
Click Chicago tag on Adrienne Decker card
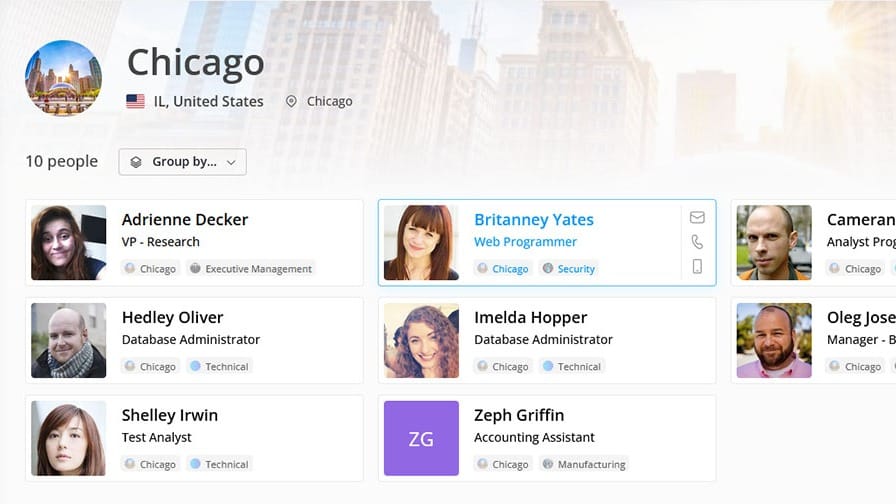pyautogui.click(x=151, y=269)
